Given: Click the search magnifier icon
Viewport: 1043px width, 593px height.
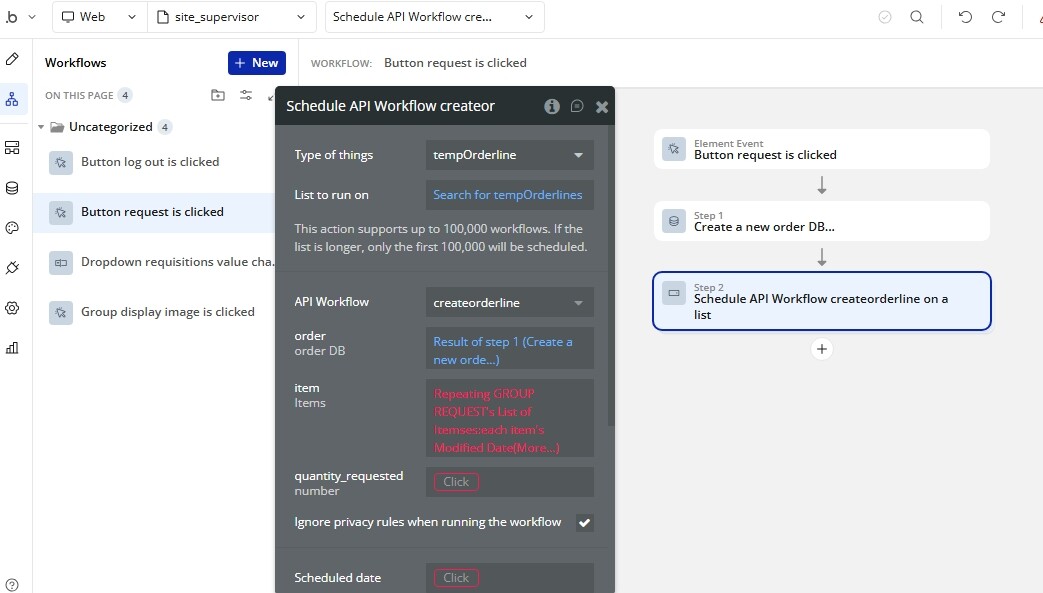Looking at the screenshot, I should pos(917,17).
